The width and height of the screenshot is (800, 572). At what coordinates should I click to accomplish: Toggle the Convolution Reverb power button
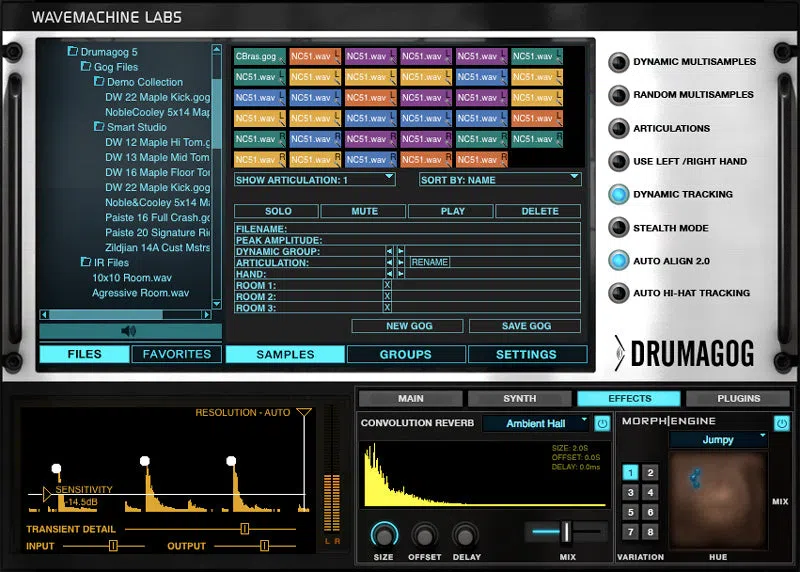602,424
